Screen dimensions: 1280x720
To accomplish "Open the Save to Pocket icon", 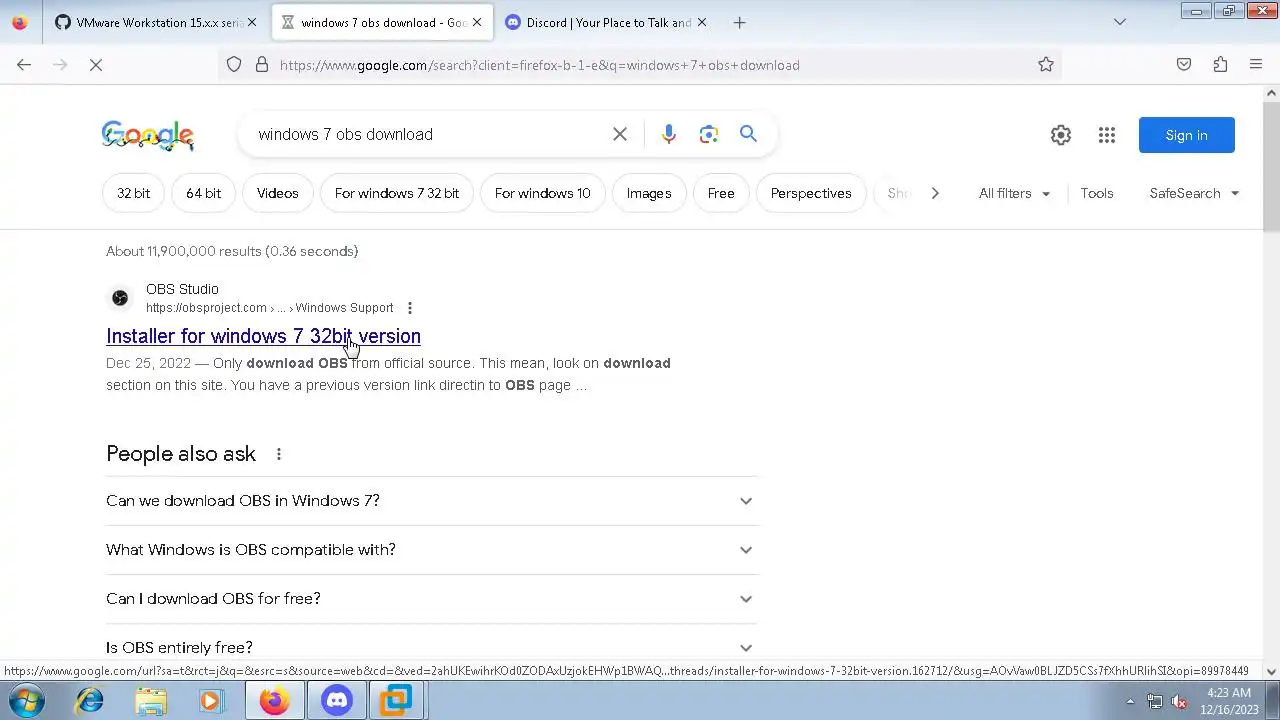I will click(x=1184, y=65).
